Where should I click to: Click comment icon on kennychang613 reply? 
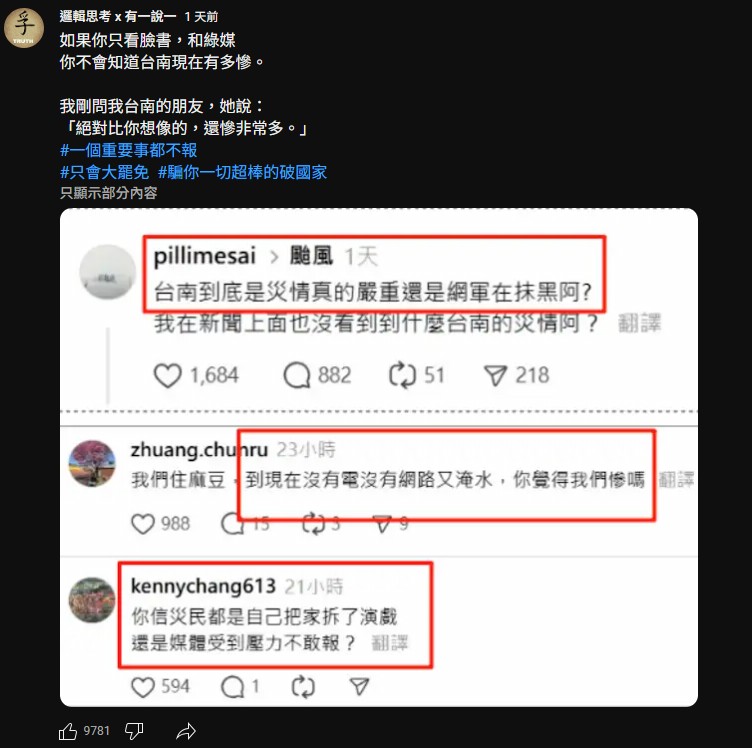click(x=233, y=687)
